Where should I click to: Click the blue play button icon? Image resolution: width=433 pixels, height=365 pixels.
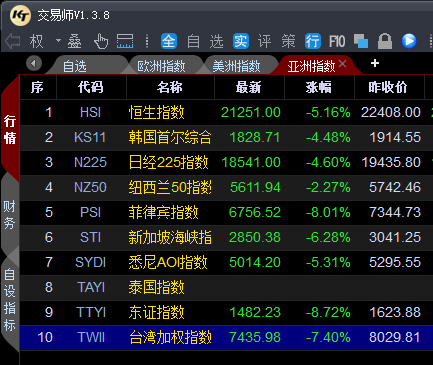coord(409,41)
